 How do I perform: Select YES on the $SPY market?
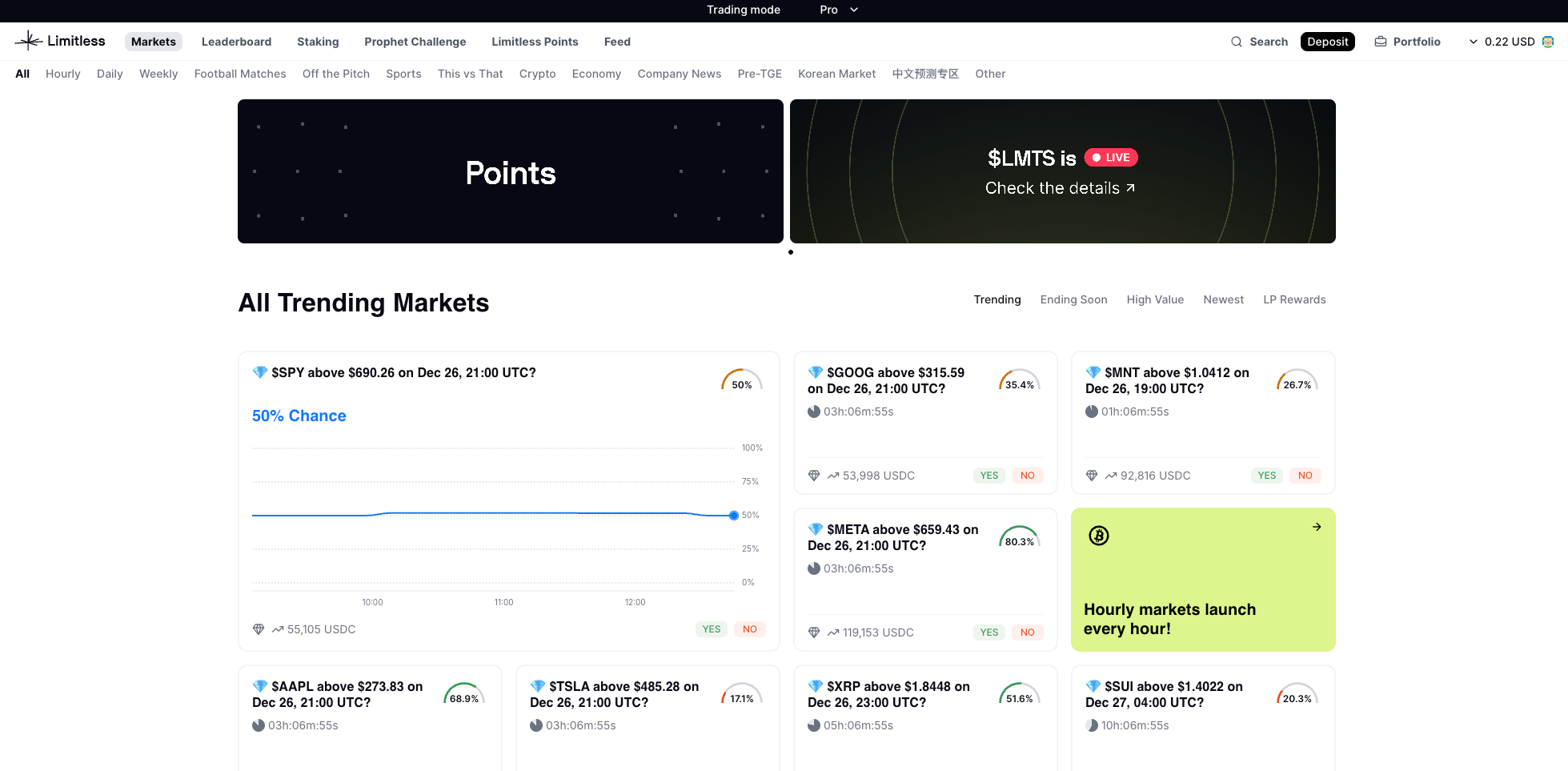pos(711,629)
